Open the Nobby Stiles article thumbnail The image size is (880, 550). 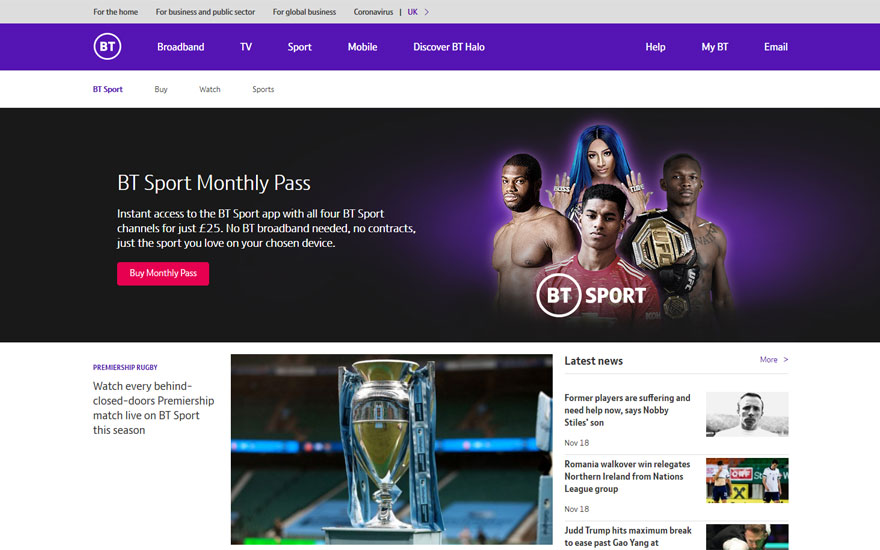(747, 414)
